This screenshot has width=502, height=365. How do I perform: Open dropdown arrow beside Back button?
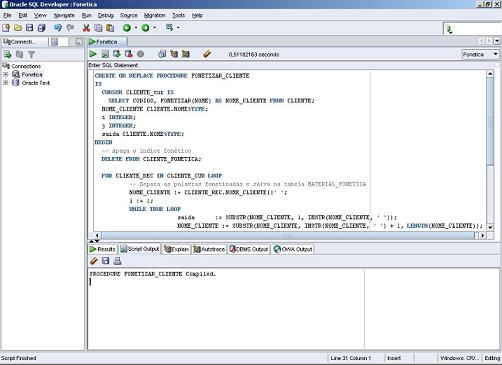(x=136, y=28)
